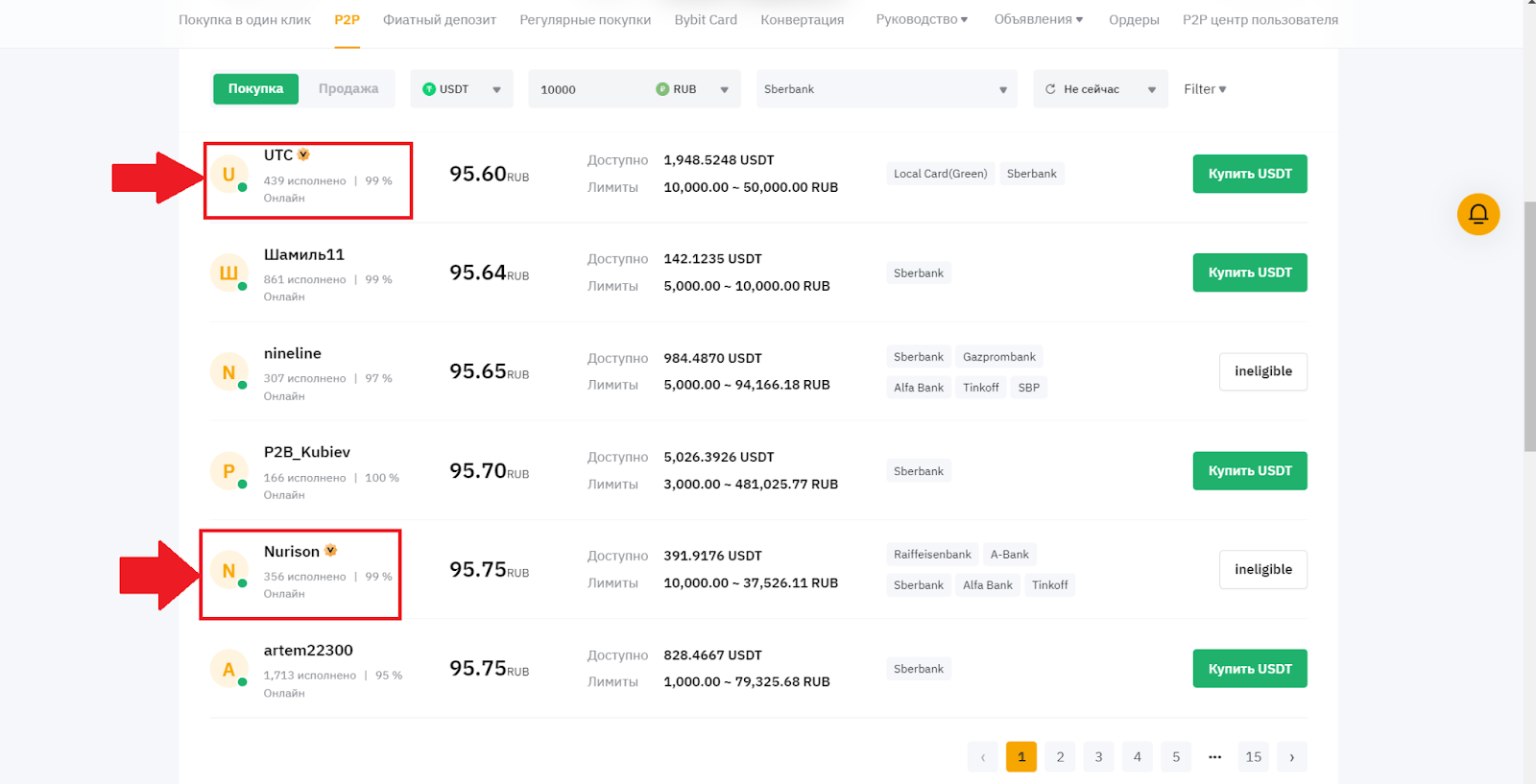
Task: Open the USDT coin dropdown
Action: (462, 88)
